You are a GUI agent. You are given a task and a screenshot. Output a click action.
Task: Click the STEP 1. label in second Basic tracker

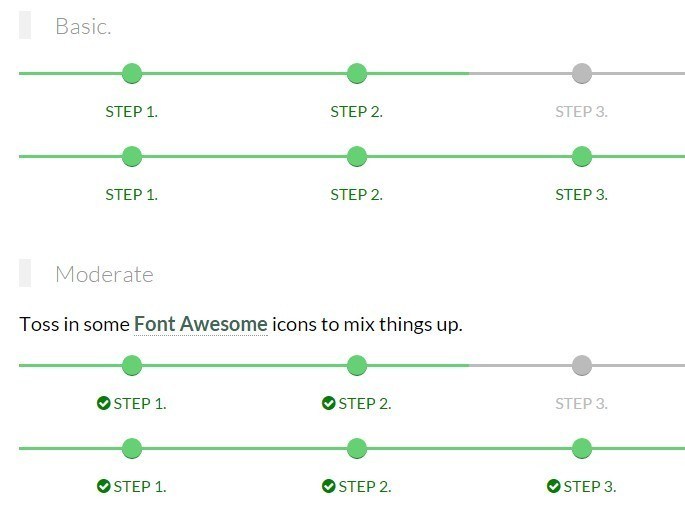click(131, 195)
